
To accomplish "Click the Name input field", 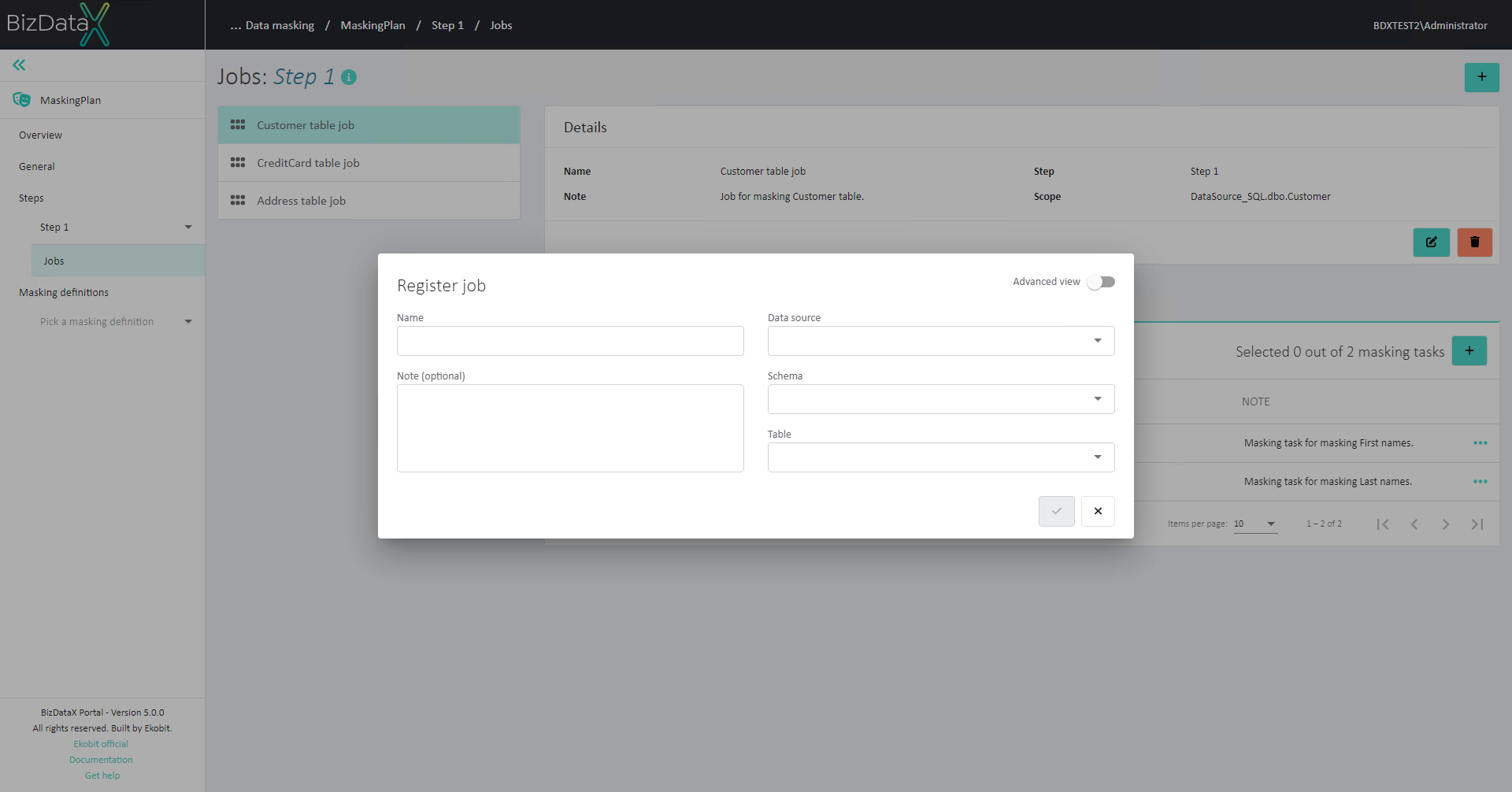I will 570,341.
